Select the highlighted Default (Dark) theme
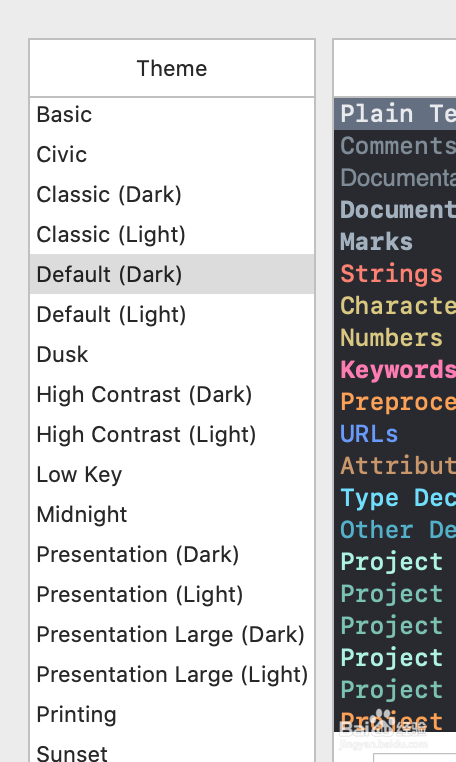456x762 pixels. coord(172,275)
